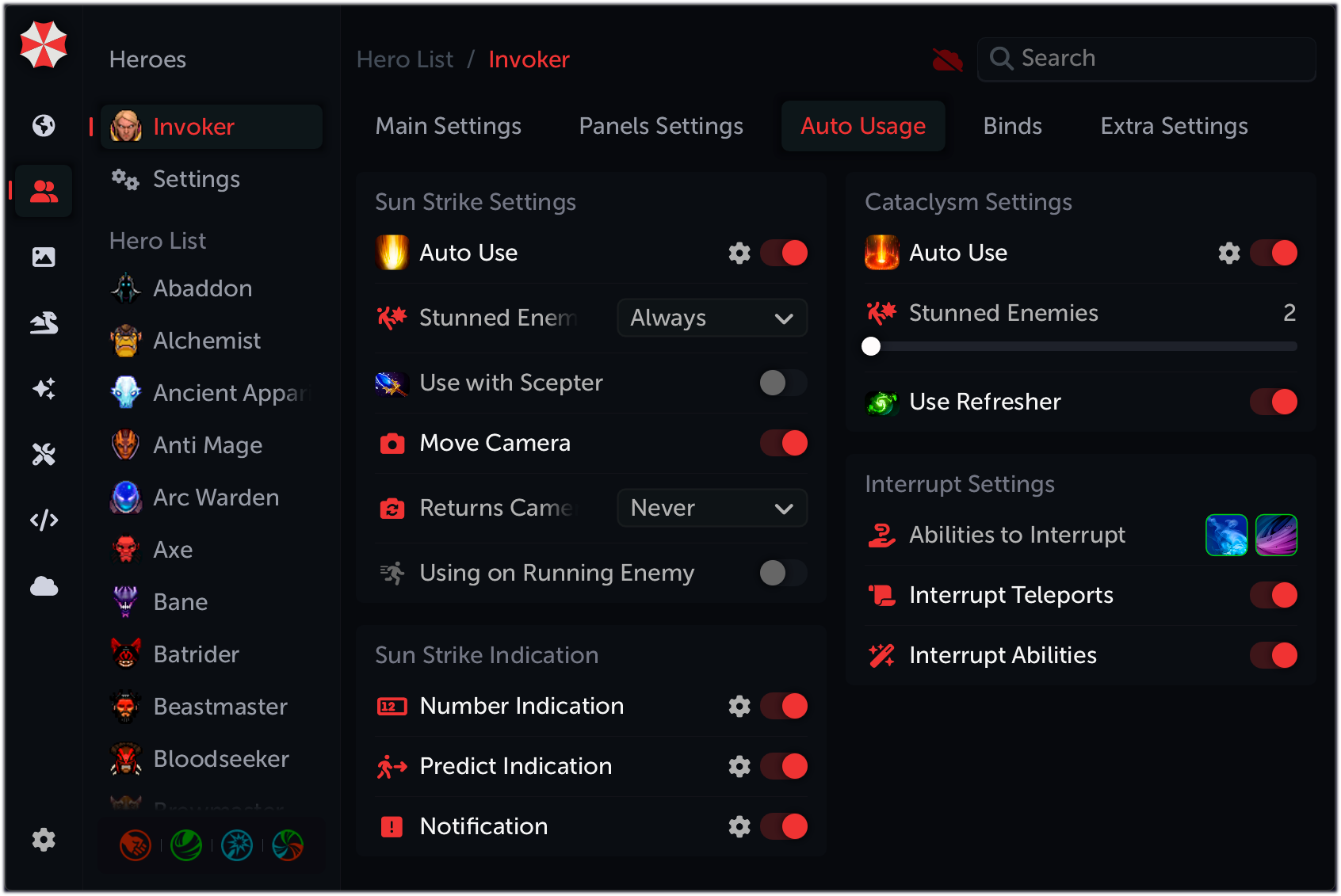The height and width of the screenshot is (896, 1341).
Task: Click the code brackets sidebar icon
Action: point(44,520)
